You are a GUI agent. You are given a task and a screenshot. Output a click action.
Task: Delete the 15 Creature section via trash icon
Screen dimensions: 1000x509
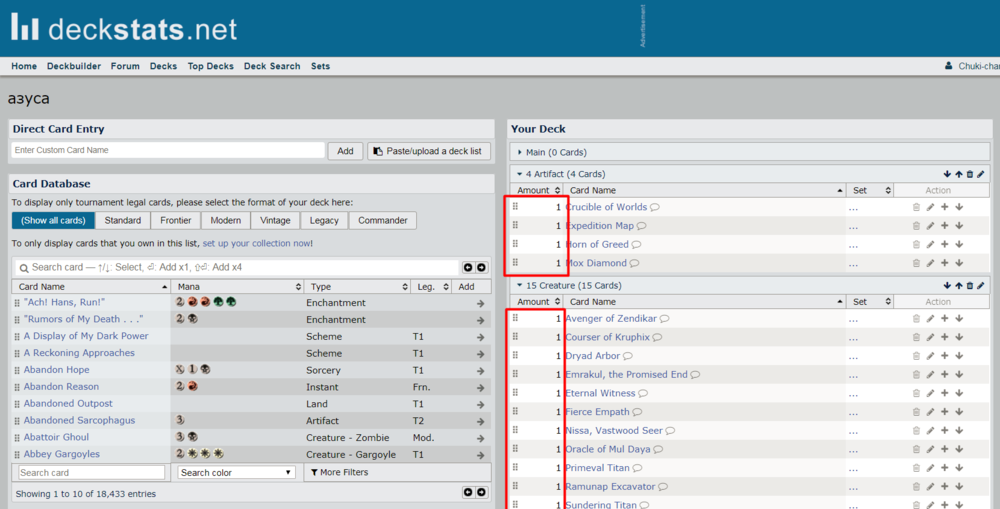click(x=969, y=286)
